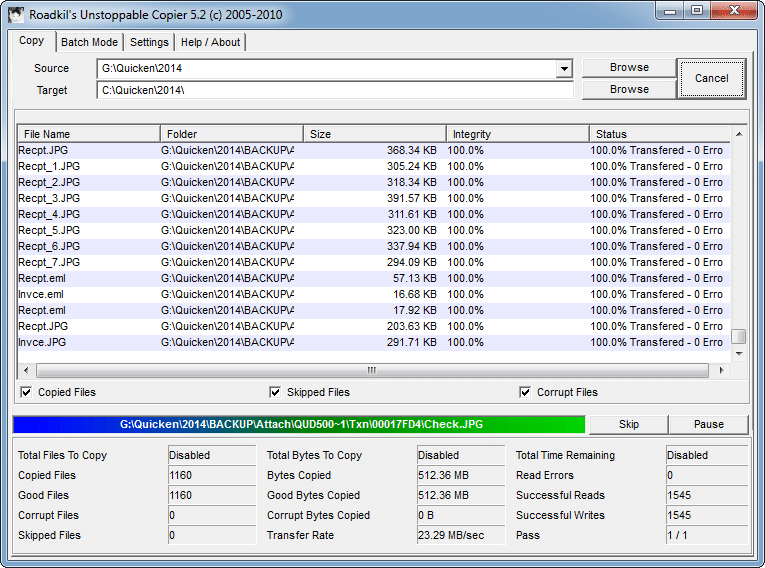Image resolution: width=765 pixels, height=568 pixels.
Task: Sort list by Size column header
Action: coord(375,134)
